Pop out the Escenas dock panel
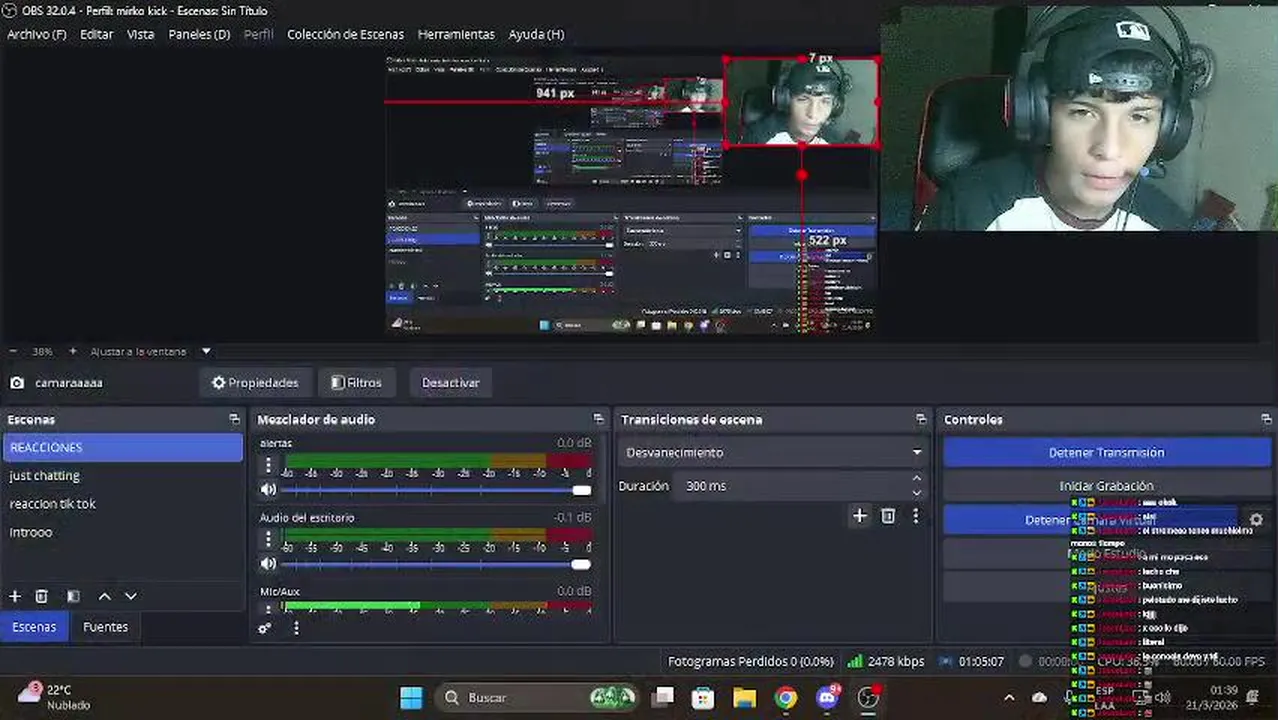The width and height of the screenshot is (1278, 720). click(234, 419)
